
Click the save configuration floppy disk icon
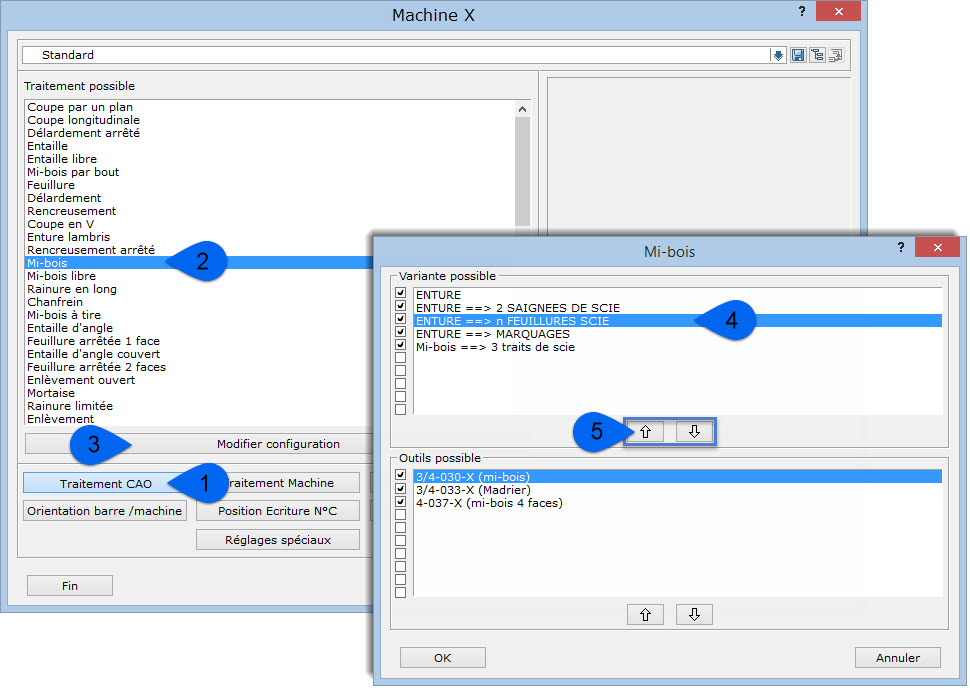(x=798, y=55)
